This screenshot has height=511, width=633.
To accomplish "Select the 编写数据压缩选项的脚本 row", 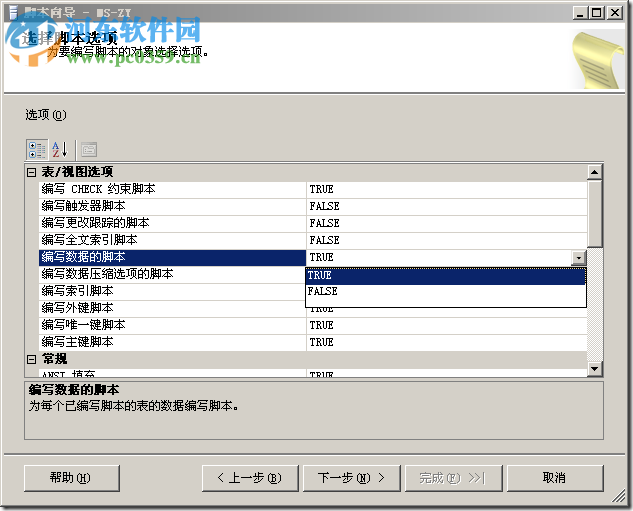I will pyautogui.click(x=173, y=274).
